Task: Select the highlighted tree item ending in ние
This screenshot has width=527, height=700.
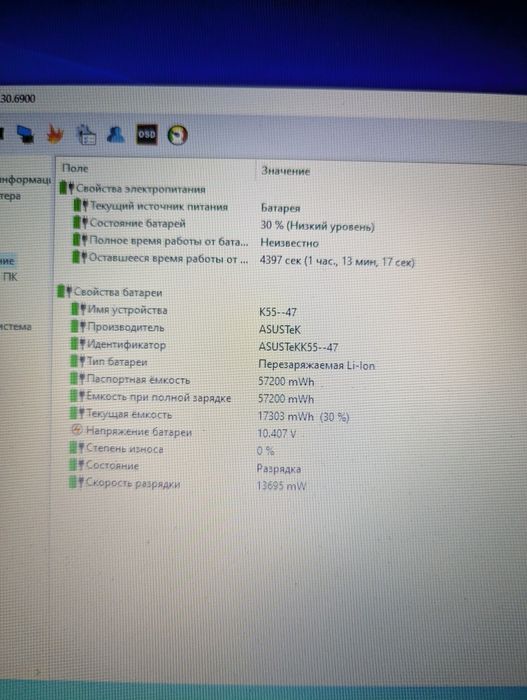Action: tap(7, 261)
